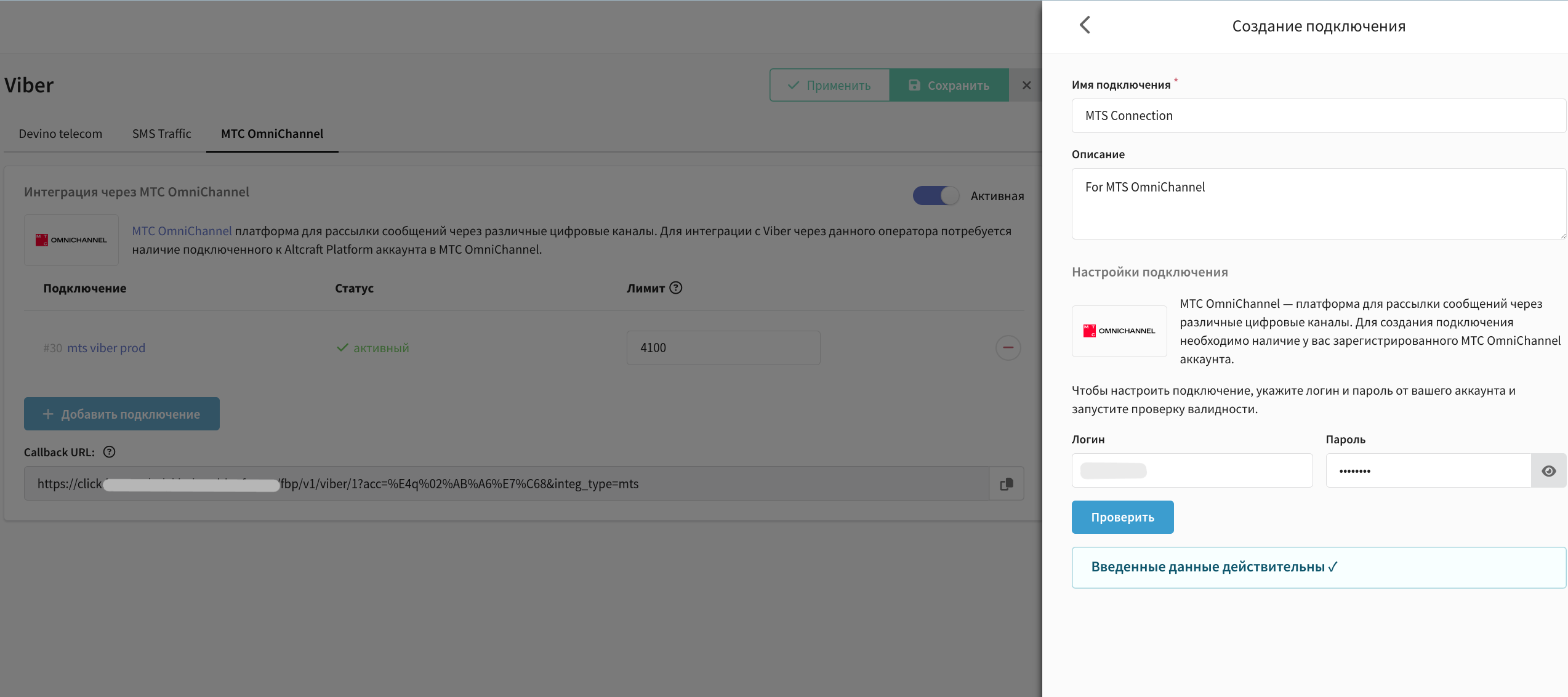The width and height of the screenshot is (1568, 697).
Task: Click the Подключение column header
Action: (84, 288)
